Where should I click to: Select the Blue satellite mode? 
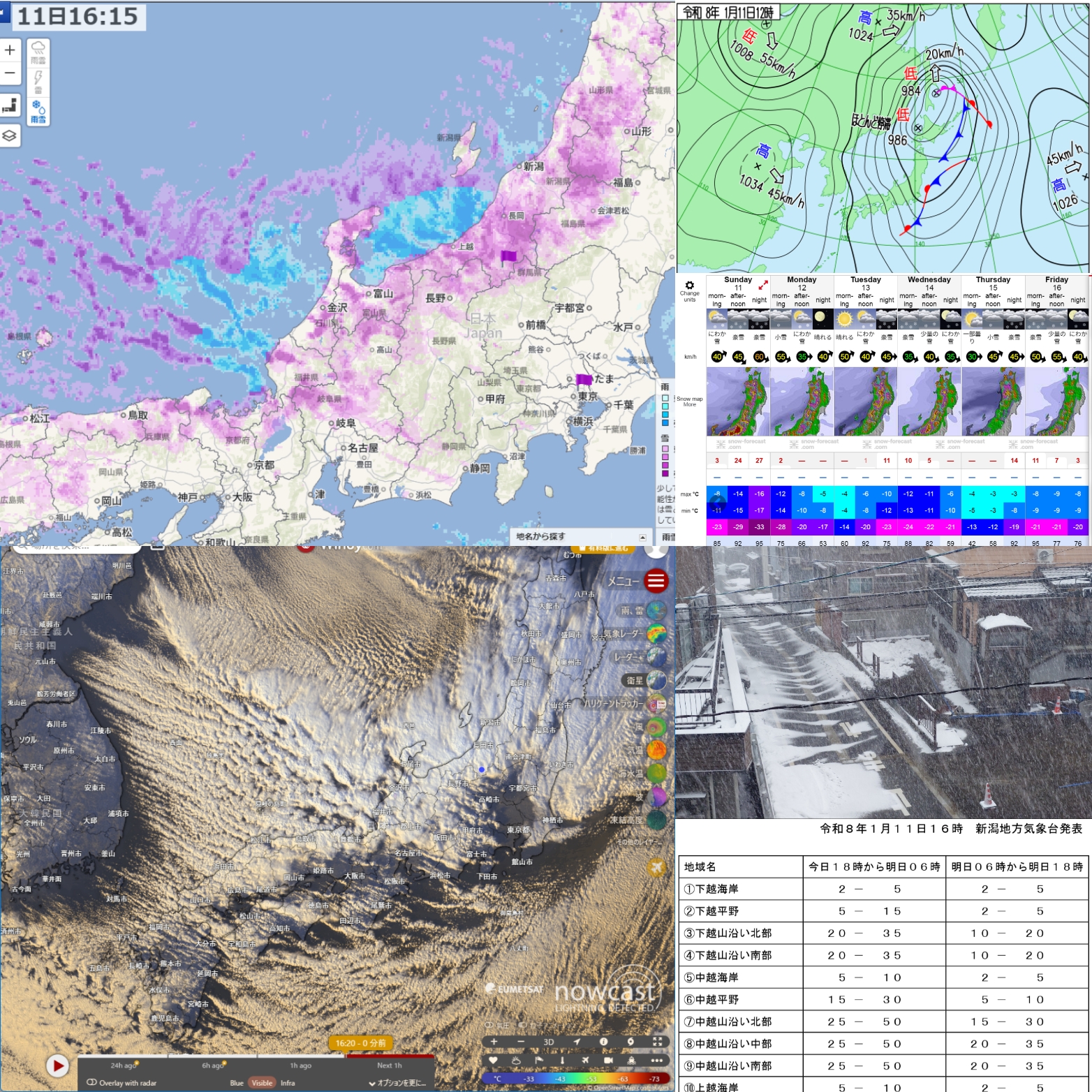click(x=237, y=1083)
